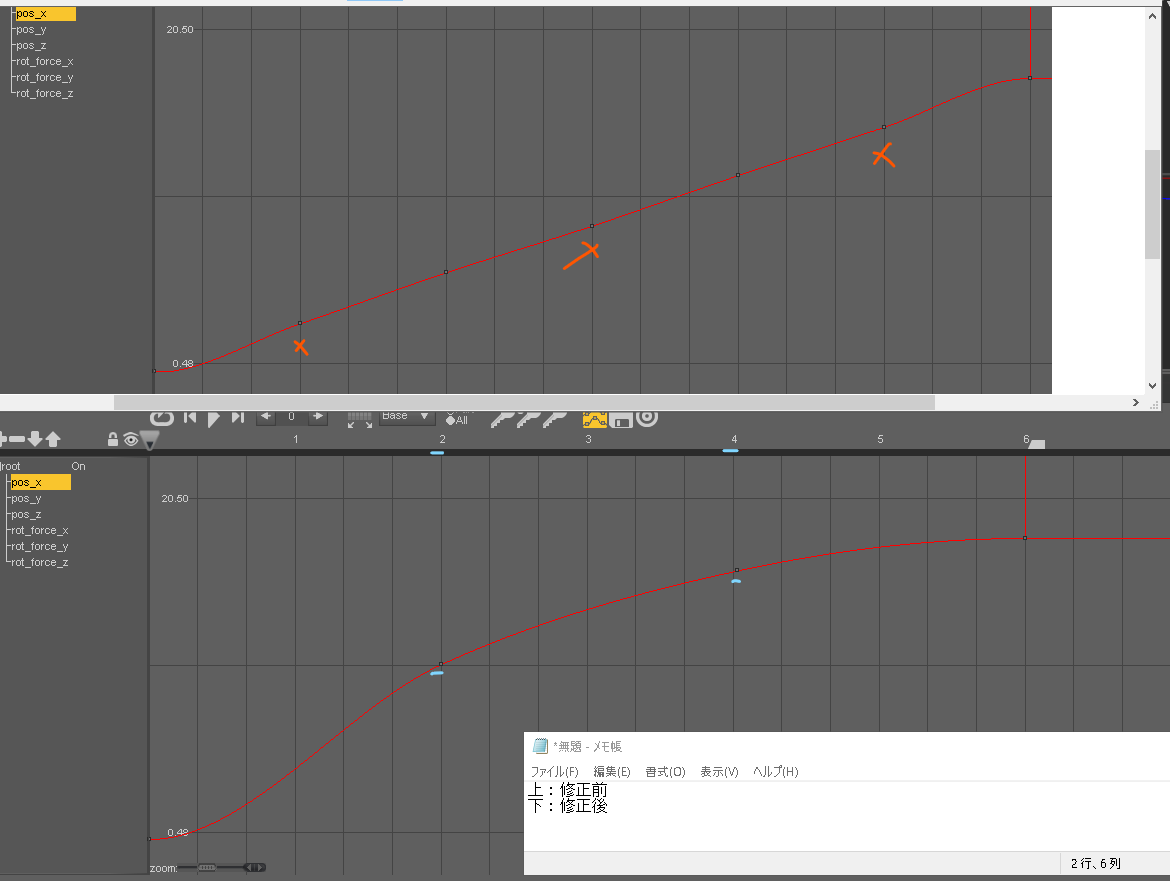Click frame 1 on the timeline ruler

pyautogui.click(x=296, y=439)
